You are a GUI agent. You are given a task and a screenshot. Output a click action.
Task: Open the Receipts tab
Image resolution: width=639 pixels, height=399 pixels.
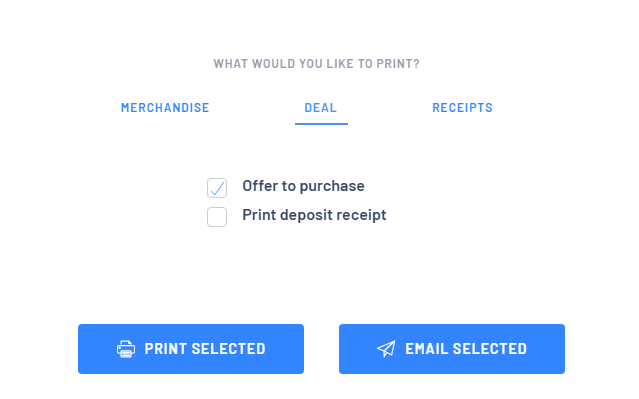click(463, 108)
